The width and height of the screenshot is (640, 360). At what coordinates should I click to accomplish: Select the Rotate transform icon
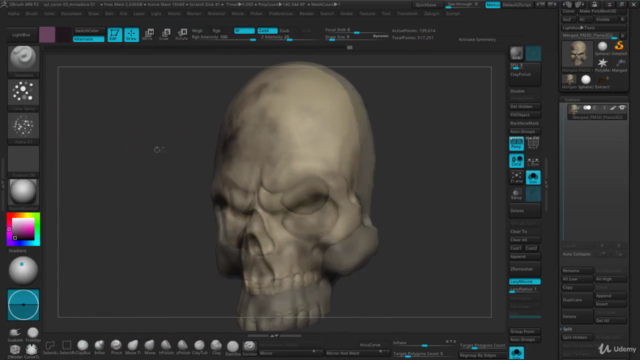(182, 35)
